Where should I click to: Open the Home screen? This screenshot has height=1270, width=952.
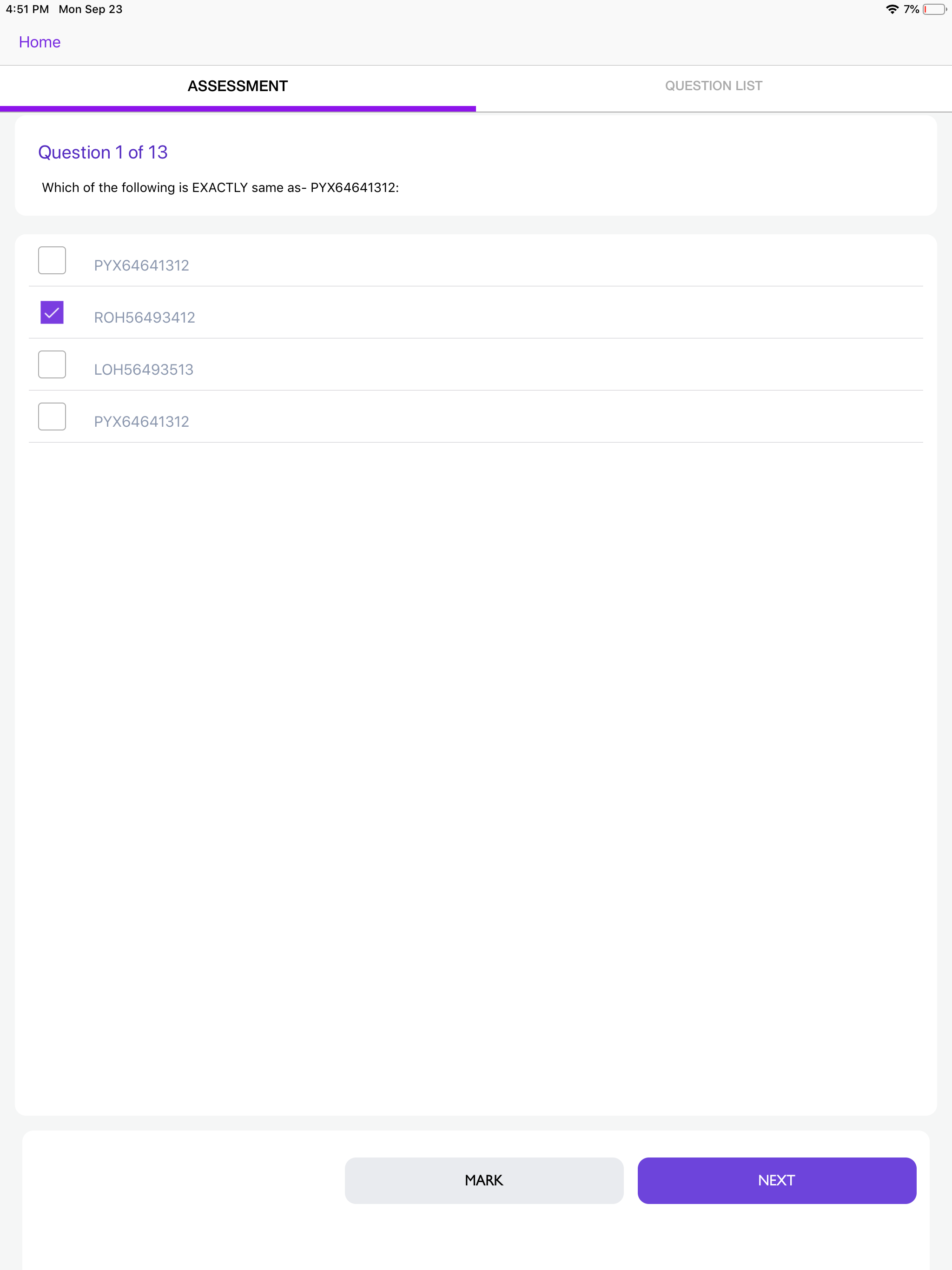pyautogui.click(x=39, y=41)
